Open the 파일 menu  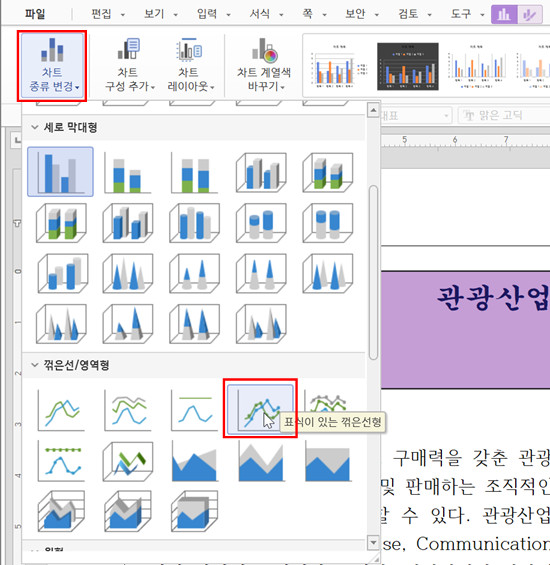[x=35, y=14]
